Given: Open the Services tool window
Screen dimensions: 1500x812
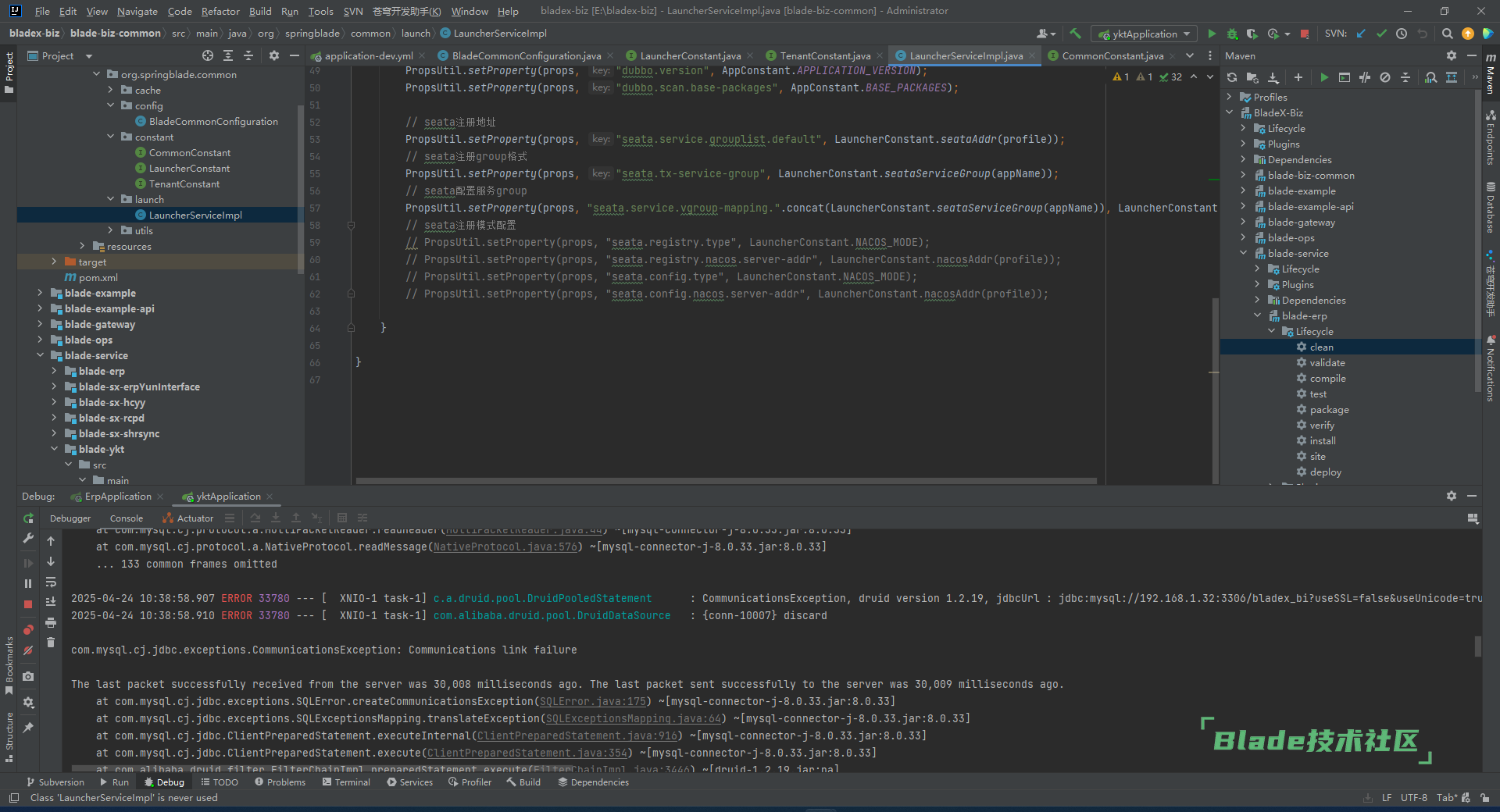Looking at the screenshot, I should (409, 782).
